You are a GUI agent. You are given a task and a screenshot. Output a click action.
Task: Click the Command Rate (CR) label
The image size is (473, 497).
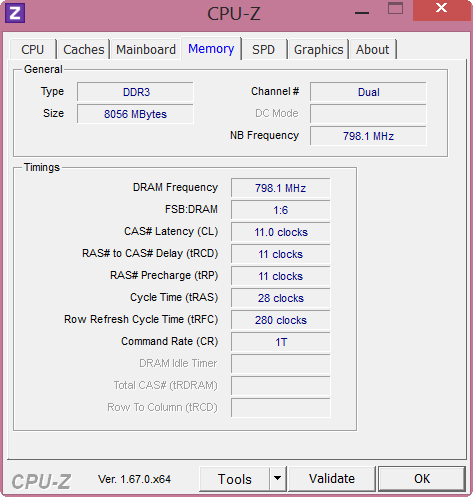[170, 341]
